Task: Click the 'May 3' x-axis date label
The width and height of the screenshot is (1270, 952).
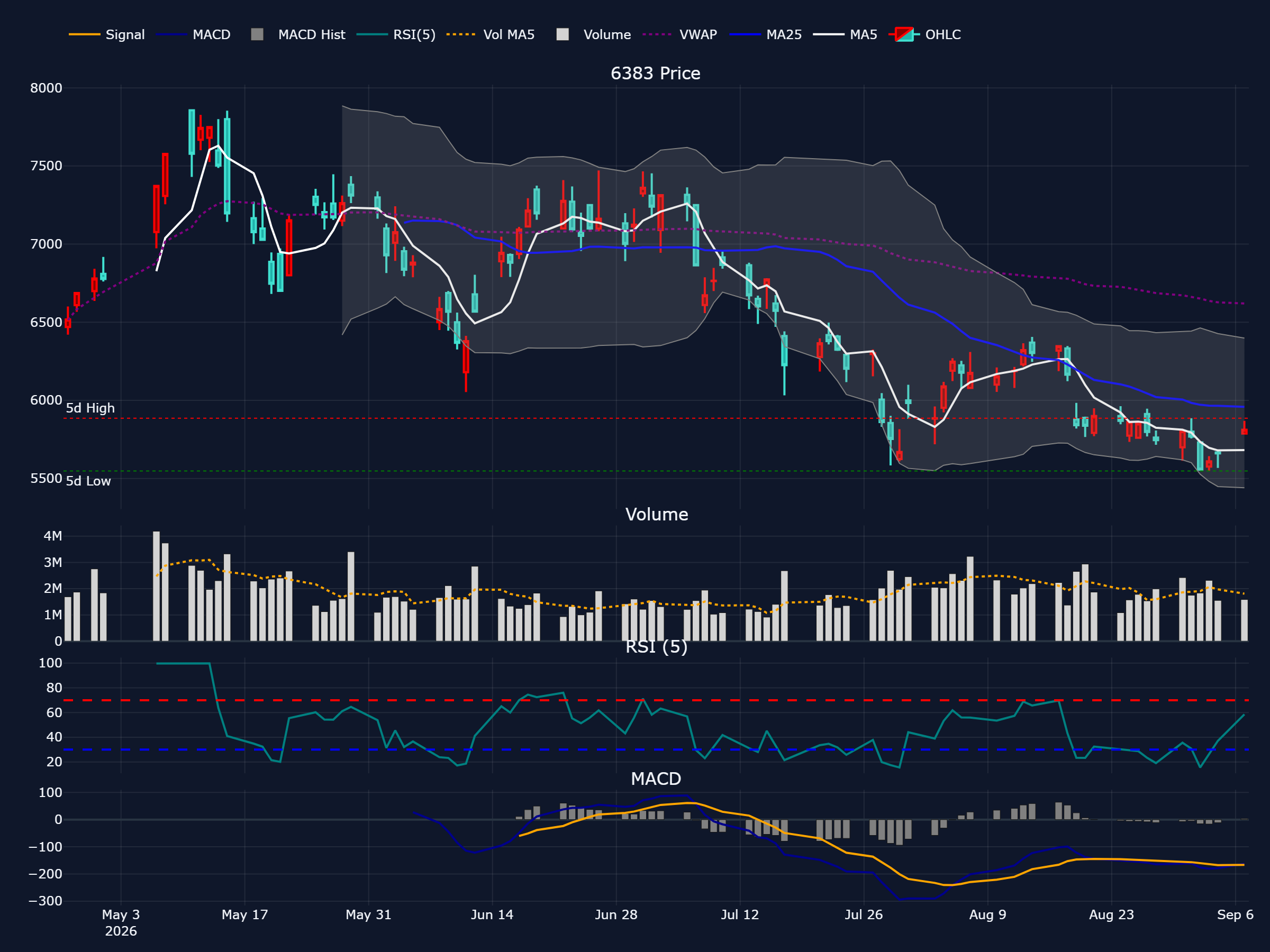Action: click(121, 914)
